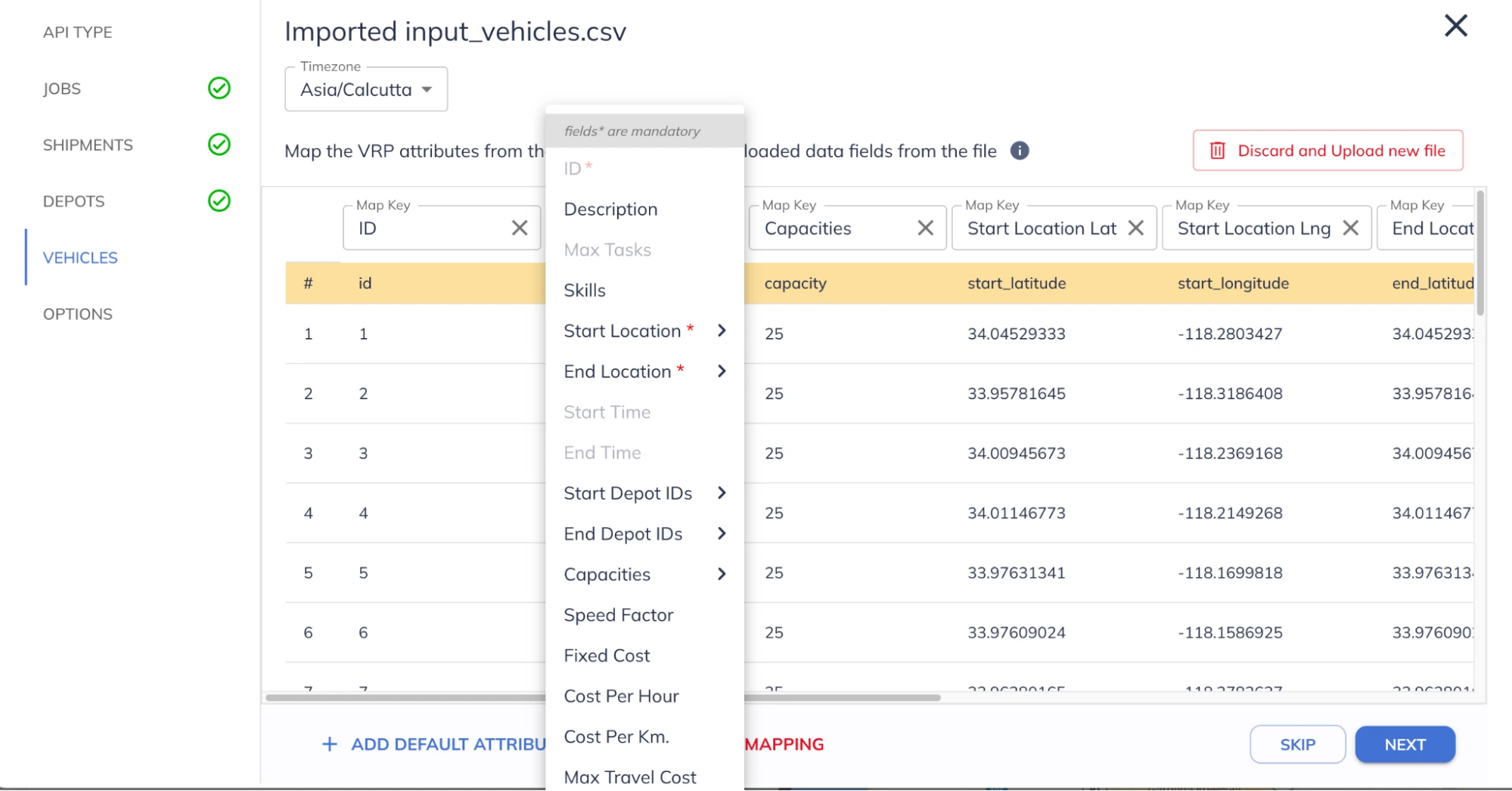This screenshot has width=1512, height=791.
Task: Click the green check icon beside DEPOTS
Action: pos(219,200)
